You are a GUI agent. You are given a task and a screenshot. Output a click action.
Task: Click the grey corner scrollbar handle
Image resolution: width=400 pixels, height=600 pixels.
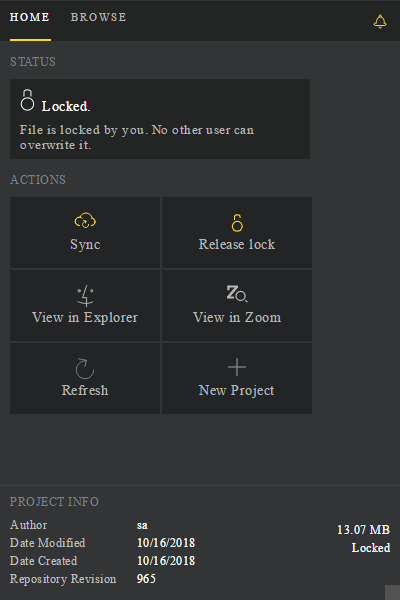point(392,592)
